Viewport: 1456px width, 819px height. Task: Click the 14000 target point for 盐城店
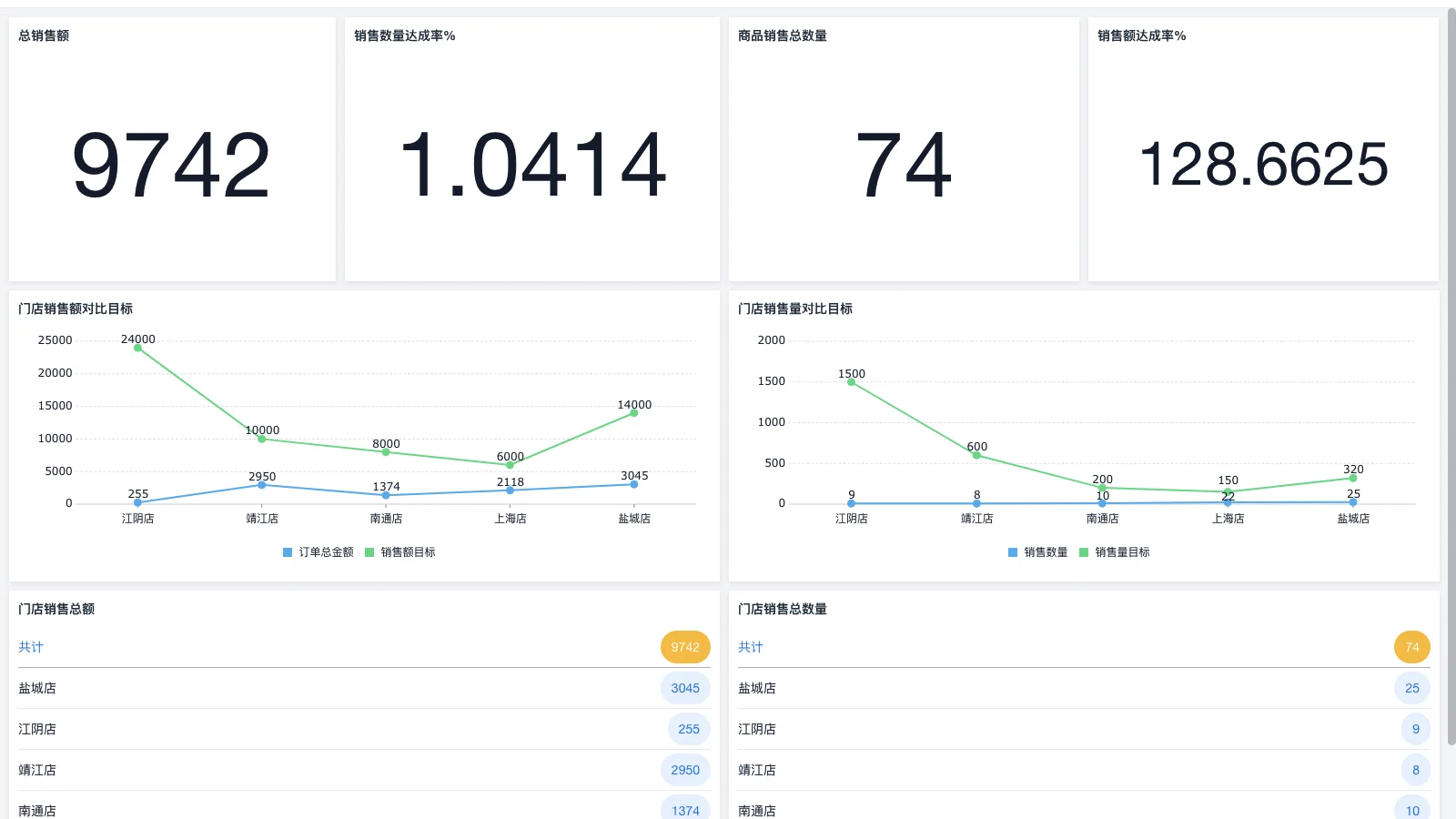pos(634,413)
